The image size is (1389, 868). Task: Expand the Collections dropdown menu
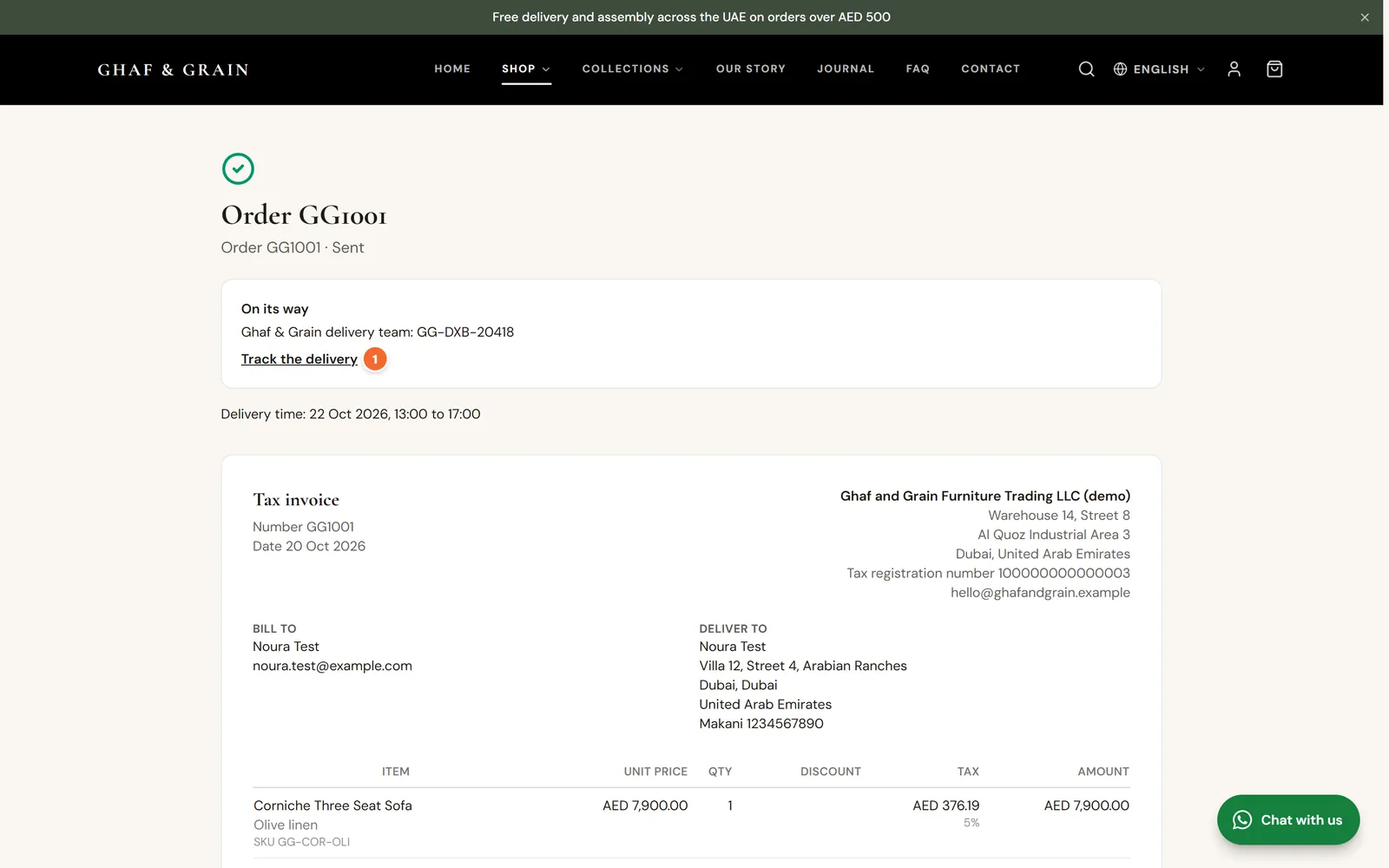pos(633,69)
